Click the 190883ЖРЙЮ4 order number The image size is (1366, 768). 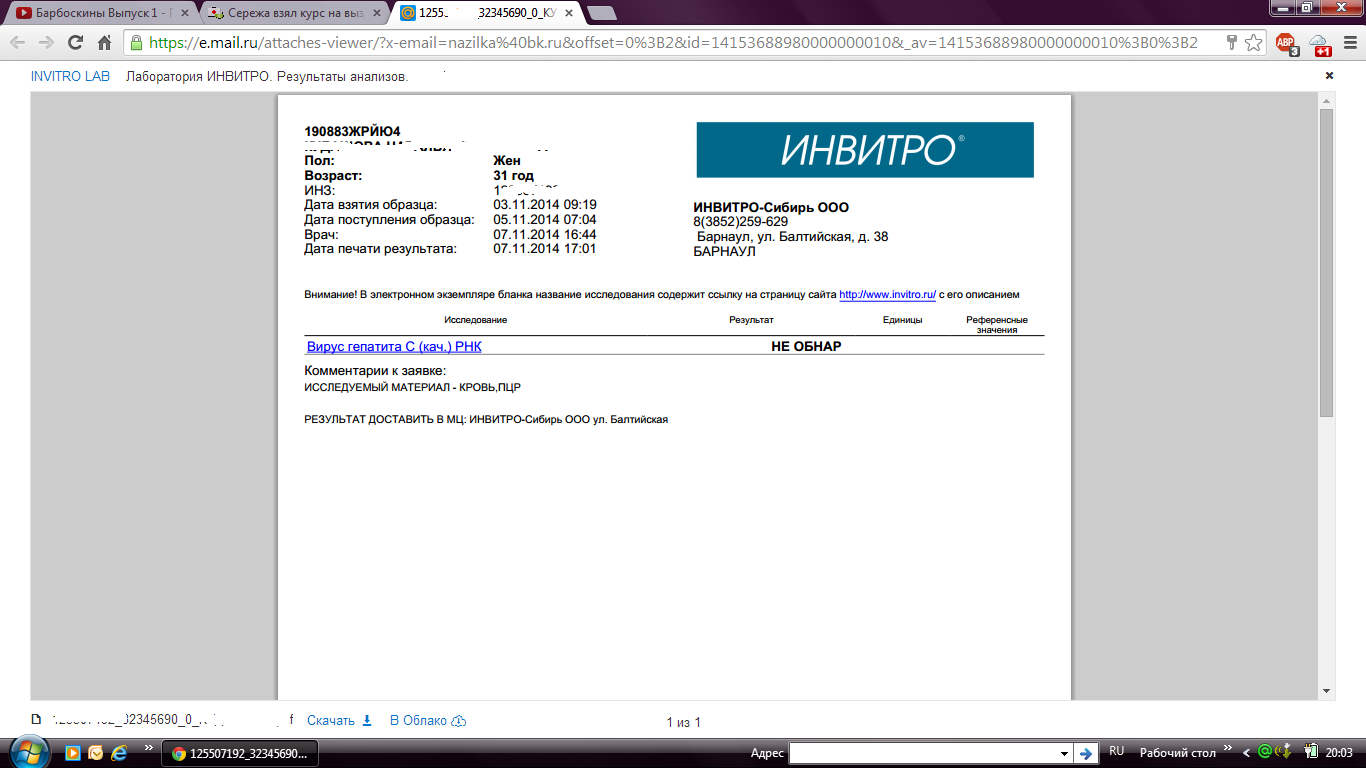pyautogui.click(x=352, y=131)
